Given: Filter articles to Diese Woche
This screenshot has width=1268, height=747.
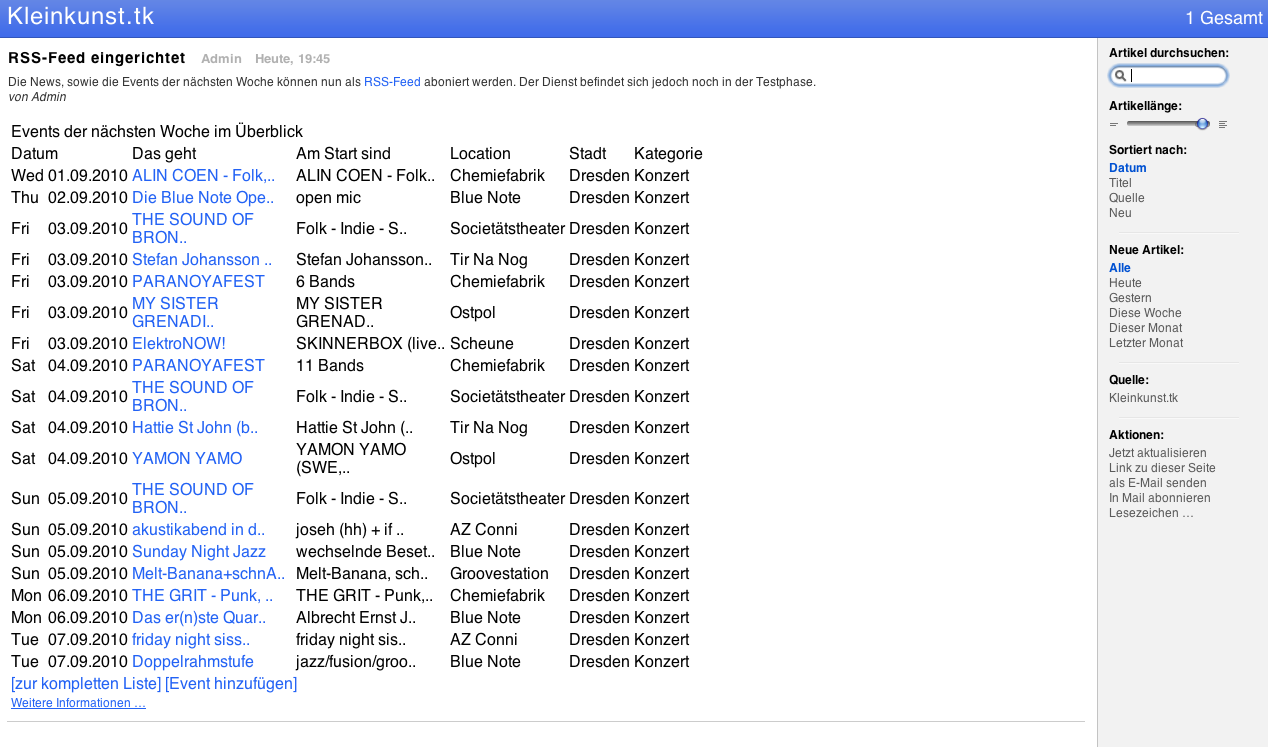Looking at the screenshot, I should tap(1145, 313).
